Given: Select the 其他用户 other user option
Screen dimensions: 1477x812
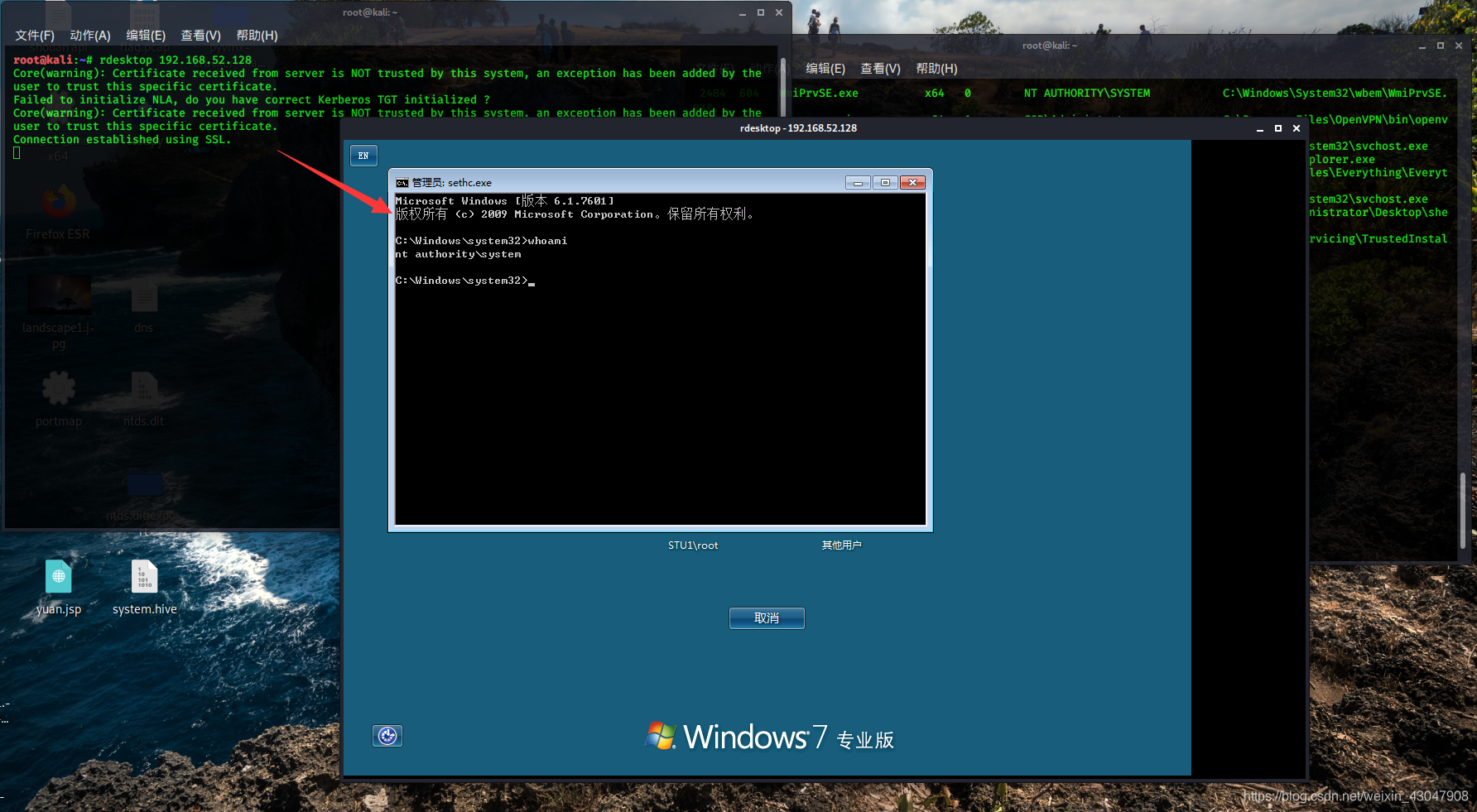Looking at the screenshot, I should point(841,545).
